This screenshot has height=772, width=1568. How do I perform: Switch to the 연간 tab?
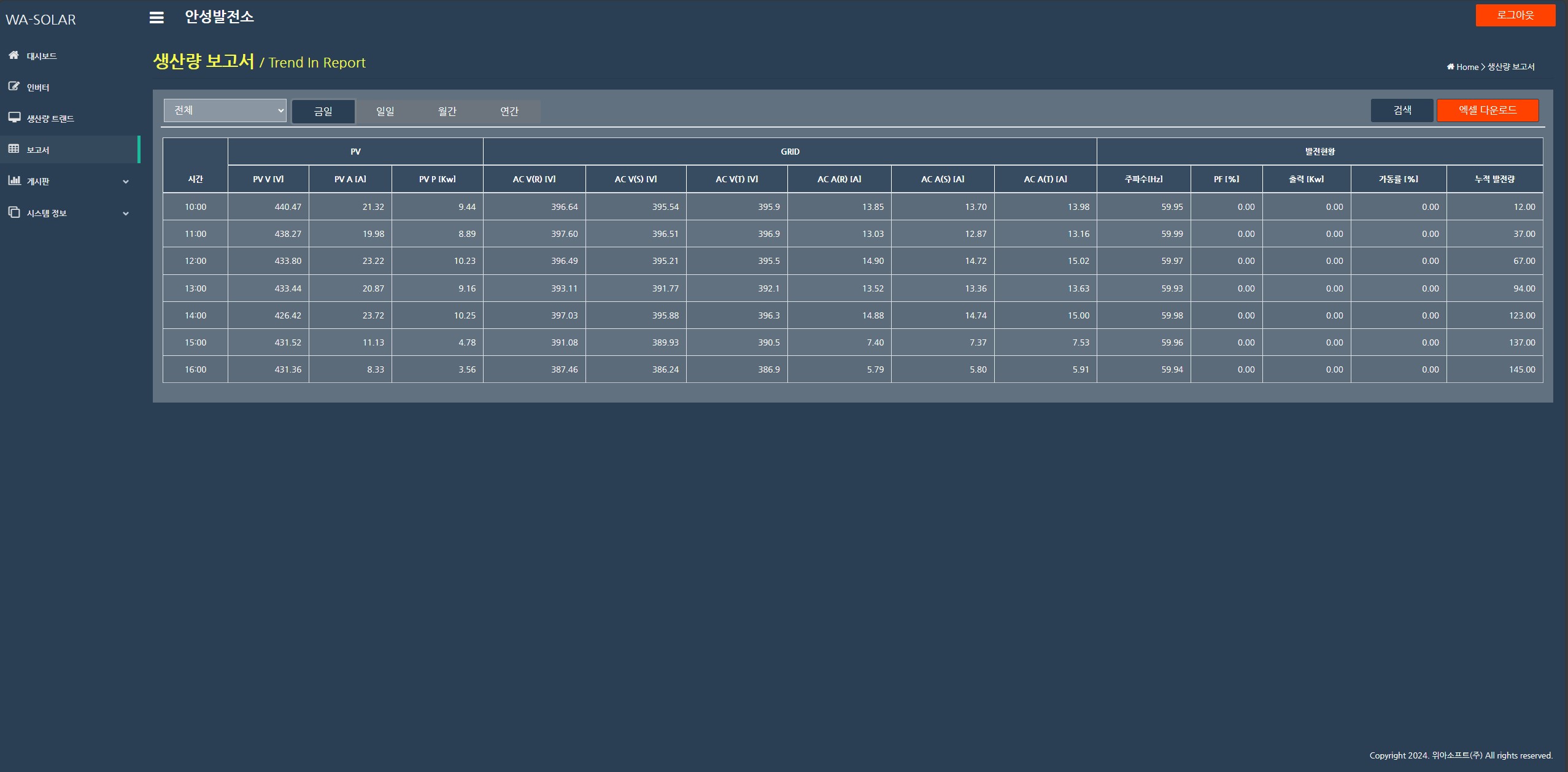pyautogui.click(x=509, y=111)
